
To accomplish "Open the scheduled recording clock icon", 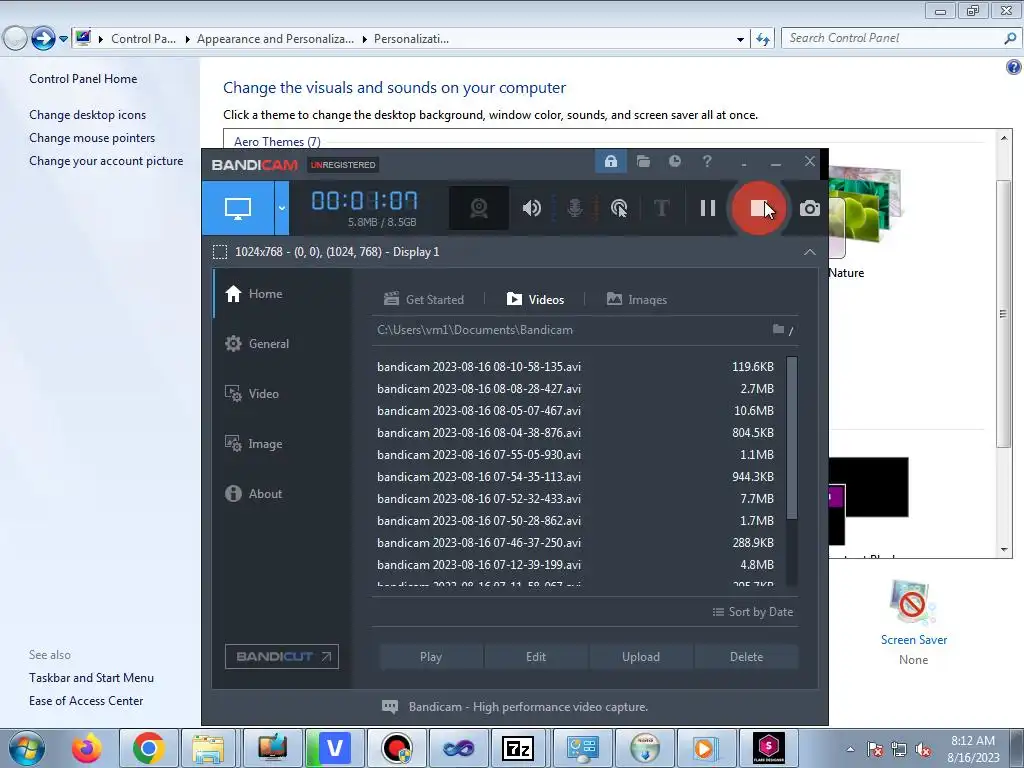I will (675, 161).
